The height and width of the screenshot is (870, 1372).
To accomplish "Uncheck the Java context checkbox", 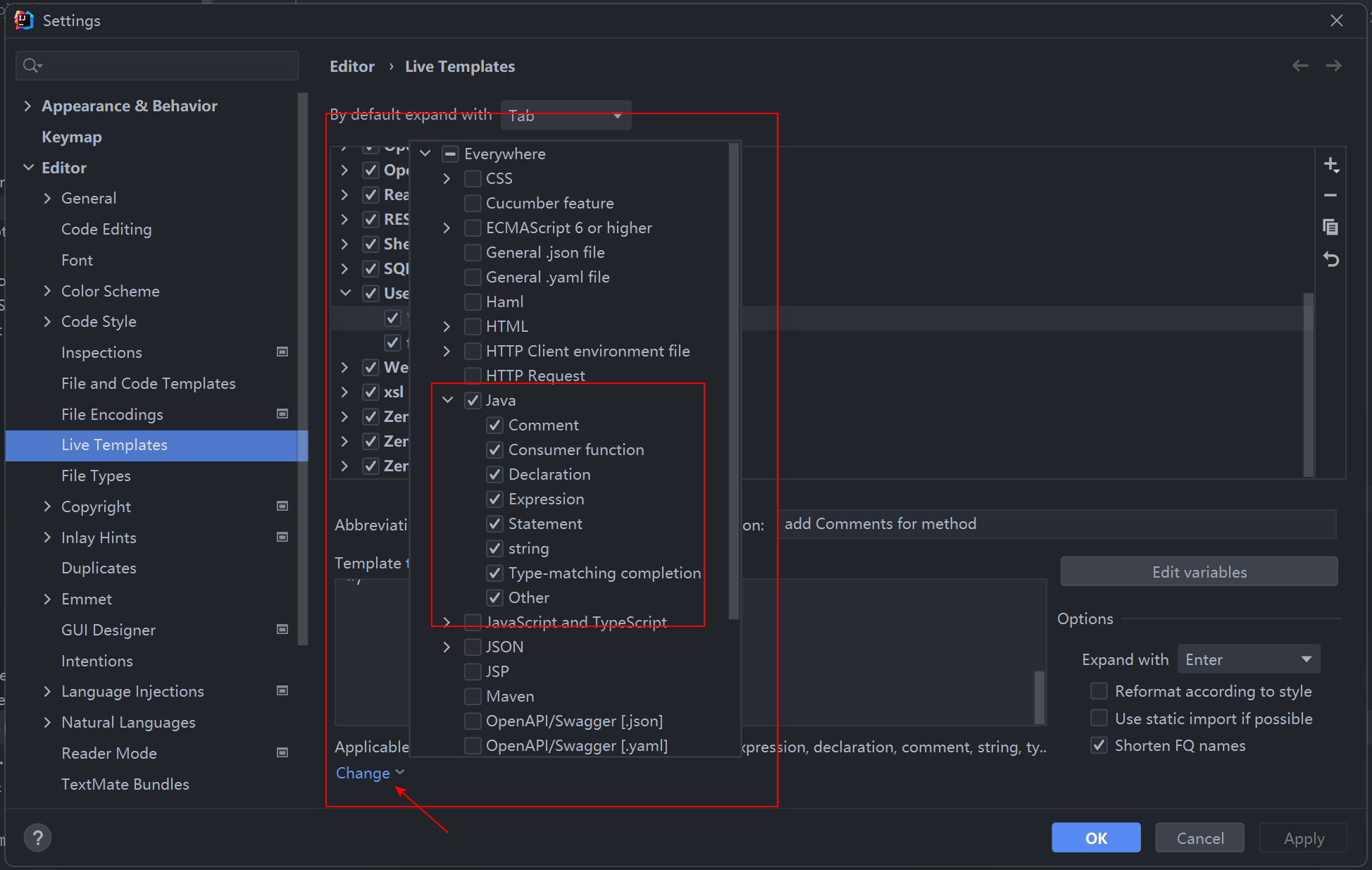I will [x=473, y=401].
